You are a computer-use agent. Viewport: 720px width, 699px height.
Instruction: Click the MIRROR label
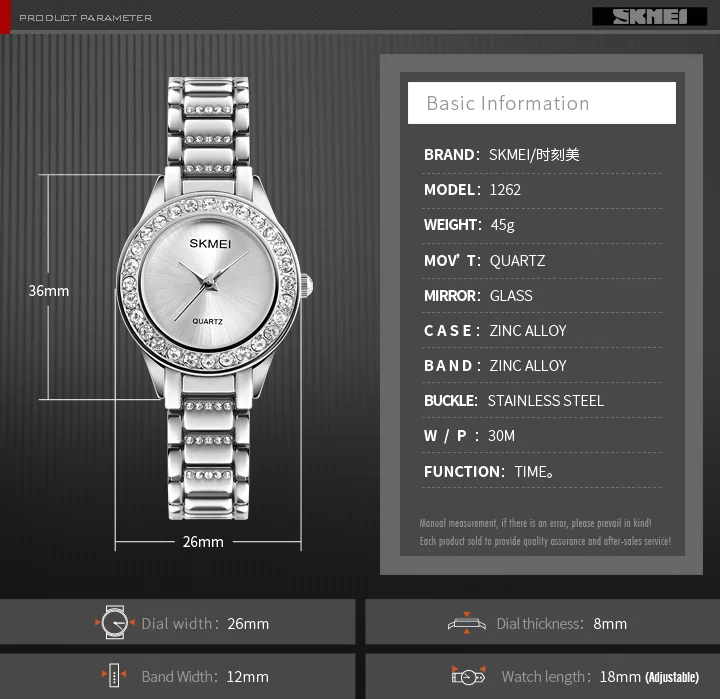[x=452, y=295]
